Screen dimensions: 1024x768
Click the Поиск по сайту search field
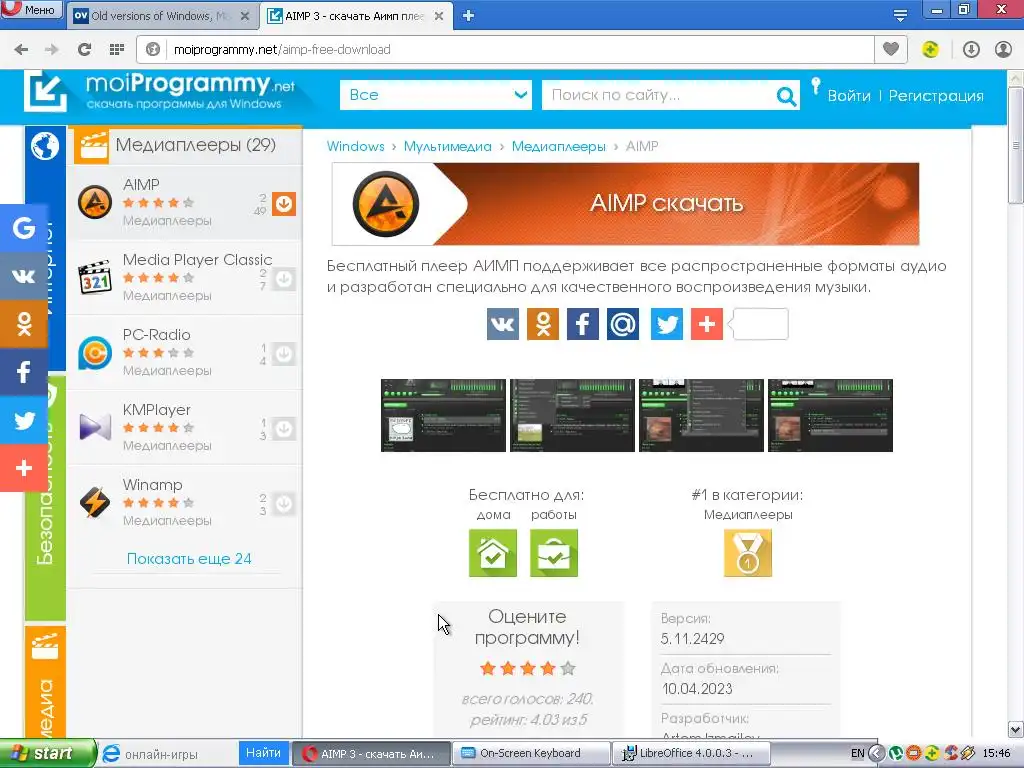(658, 95)
